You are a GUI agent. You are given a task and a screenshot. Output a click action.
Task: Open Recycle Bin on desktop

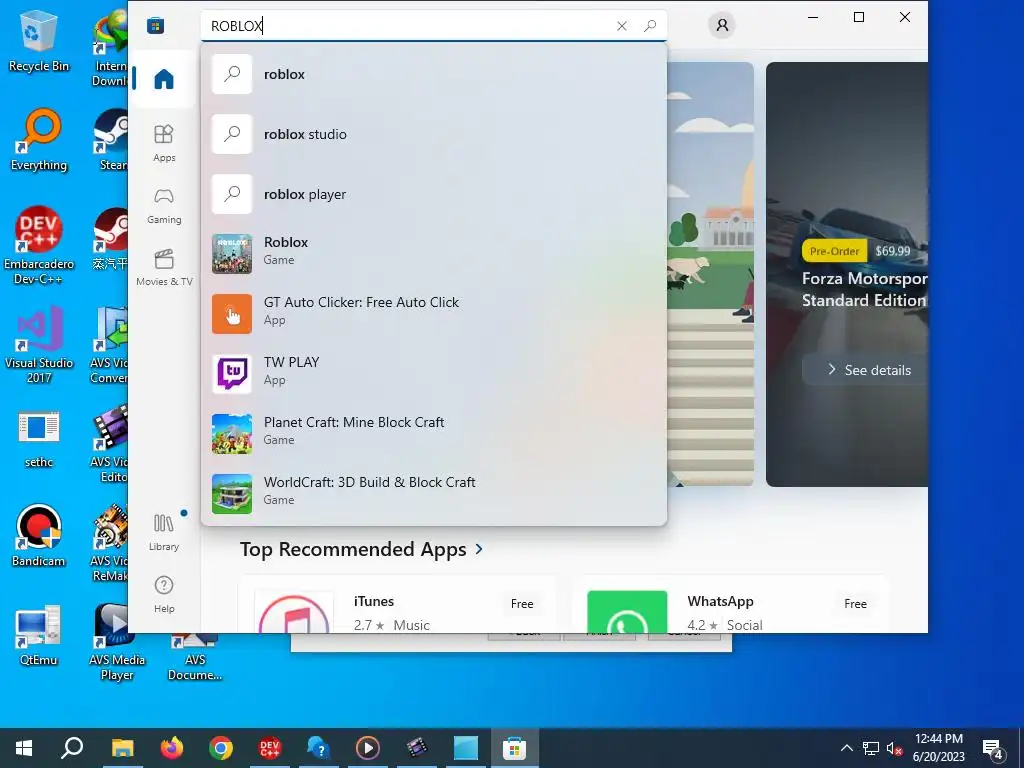(39, 41)
